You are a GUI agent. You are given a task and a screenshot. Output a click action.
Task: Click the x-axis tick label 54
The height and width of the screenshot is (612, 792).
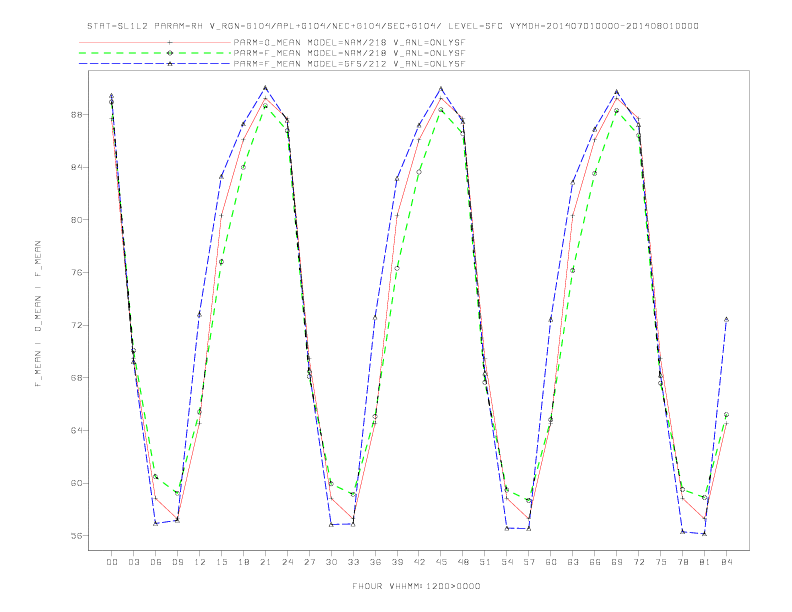click(507, 562)
